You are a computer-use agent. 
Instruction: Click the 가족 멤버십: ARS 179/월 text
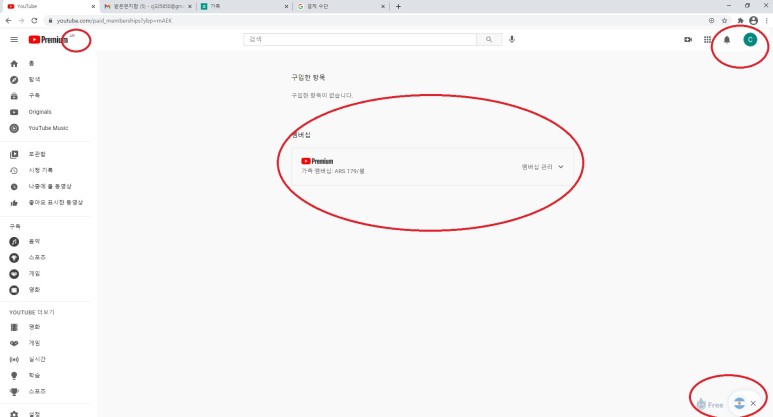tap(333, 171)
